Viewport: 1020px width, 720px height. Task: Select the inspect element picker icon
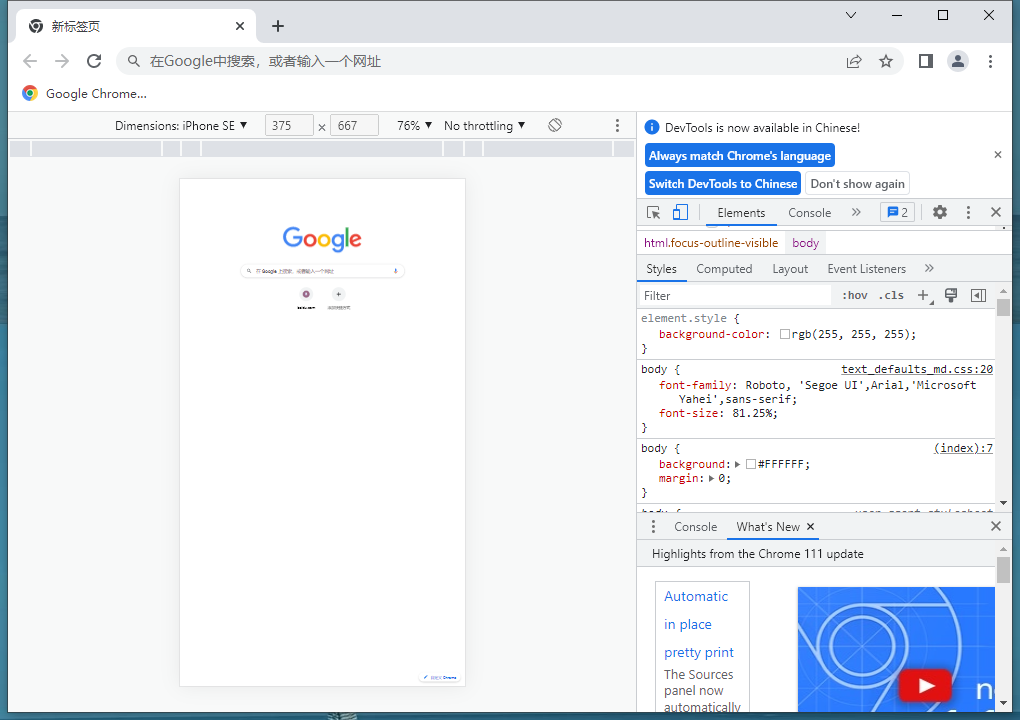click(654, 213)
